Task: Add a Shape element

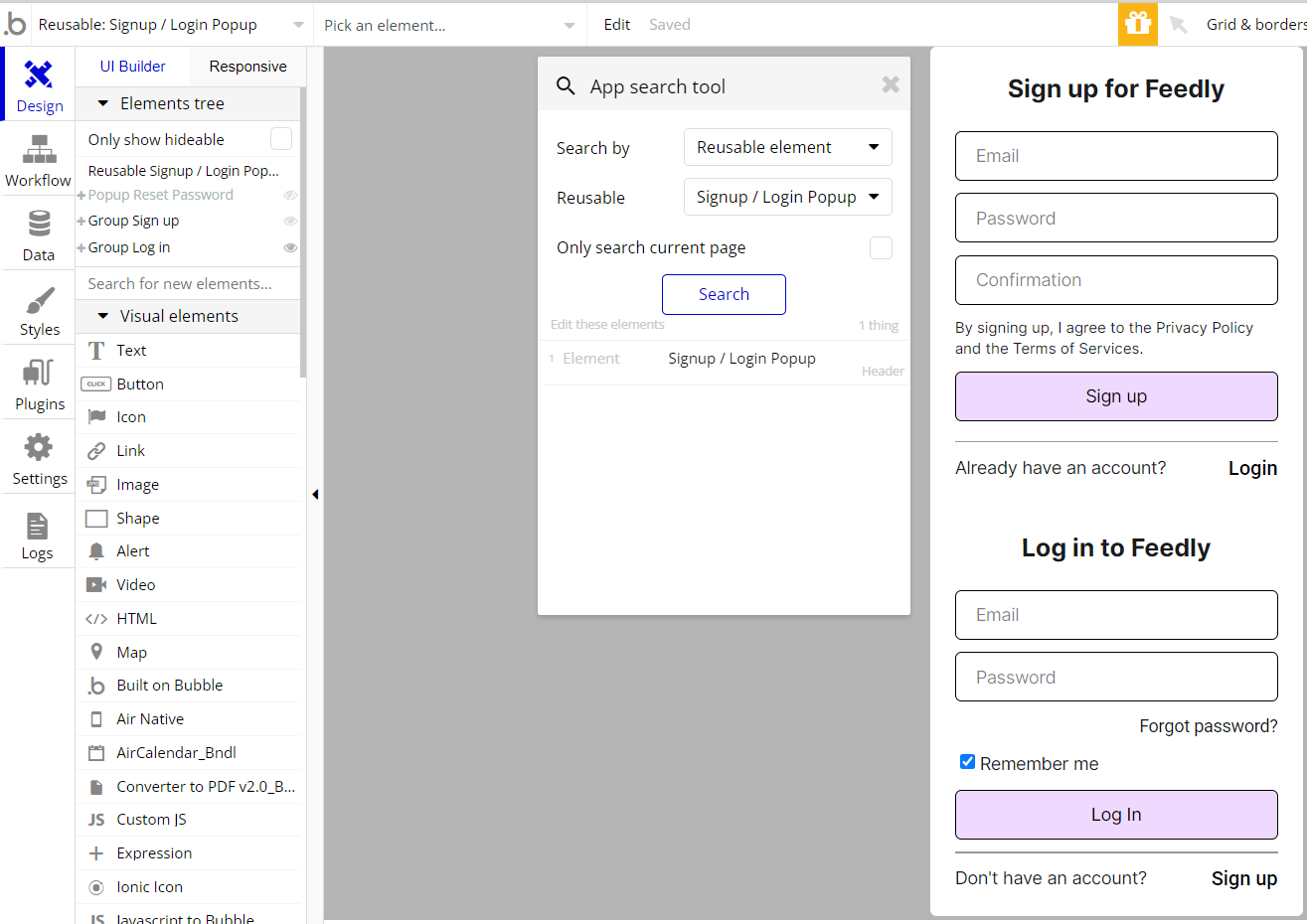Action: coord(188,519)
